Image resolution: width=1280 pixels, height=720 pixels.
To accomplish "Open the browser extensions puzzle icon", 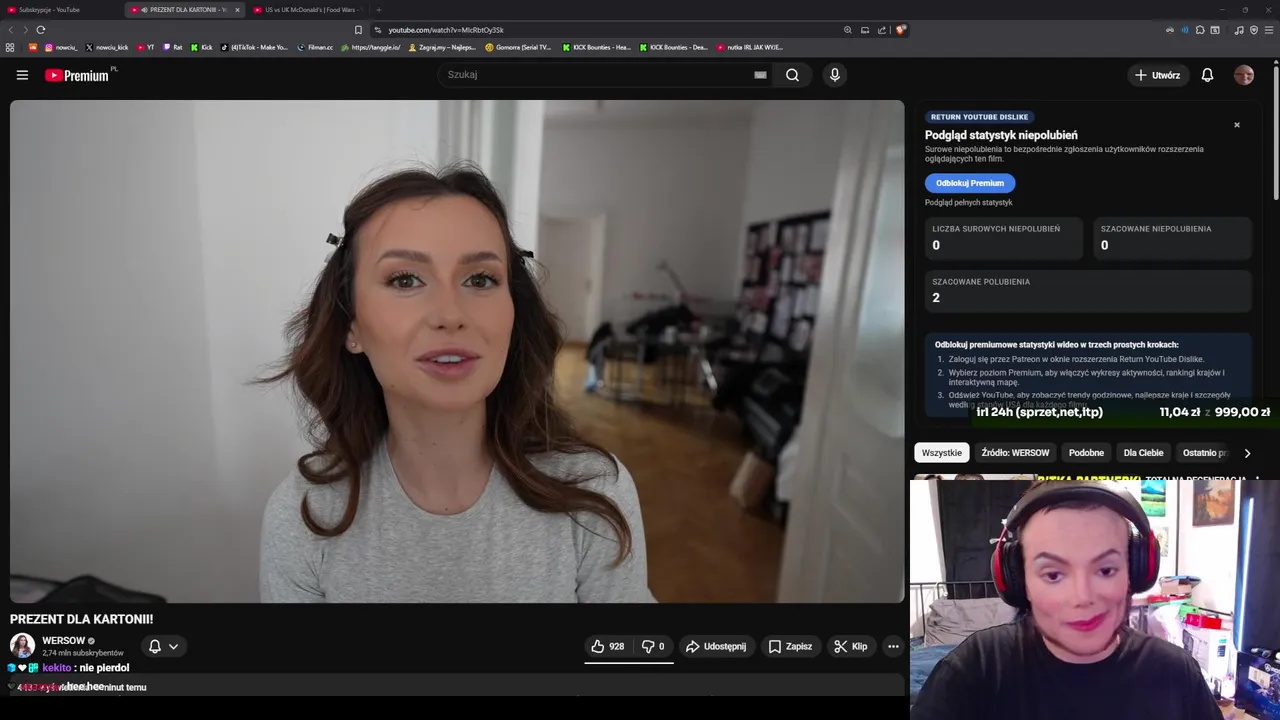I will (1200, 30).
